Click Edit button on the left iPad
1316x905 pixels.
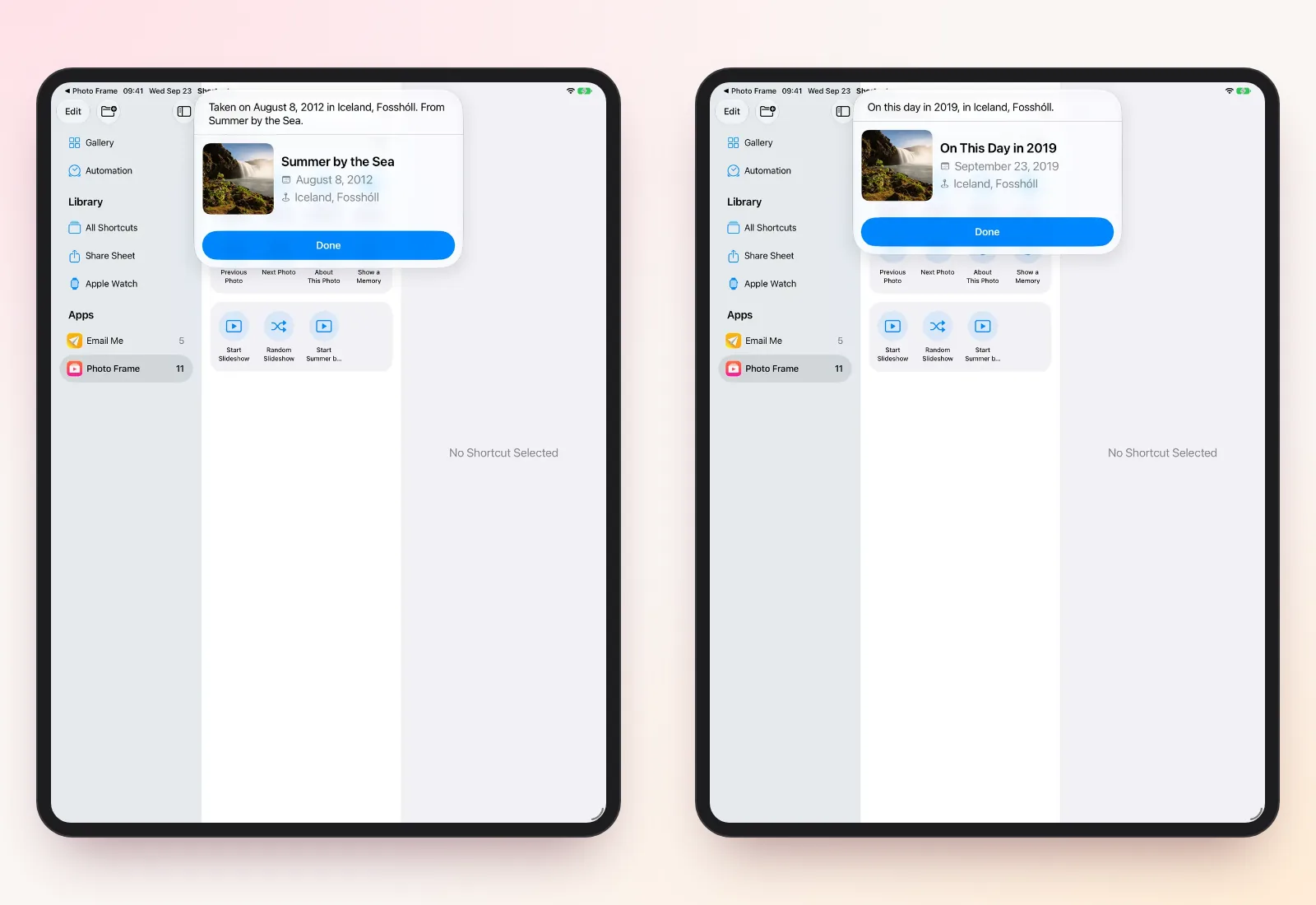(x=73, y=112)
